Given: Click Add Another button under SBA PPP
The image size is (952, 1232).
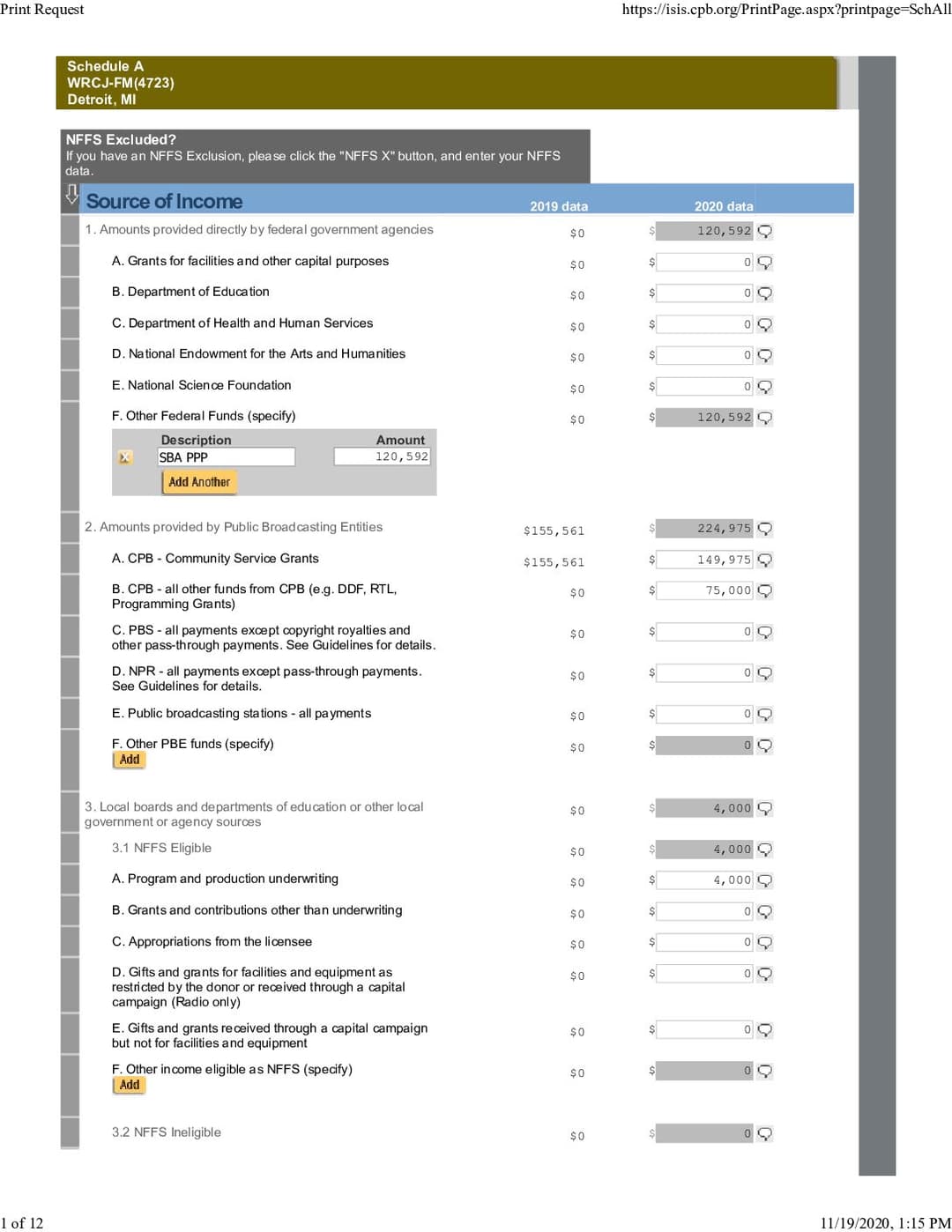Looking at the screenshot, I should (x=199, y=482).
